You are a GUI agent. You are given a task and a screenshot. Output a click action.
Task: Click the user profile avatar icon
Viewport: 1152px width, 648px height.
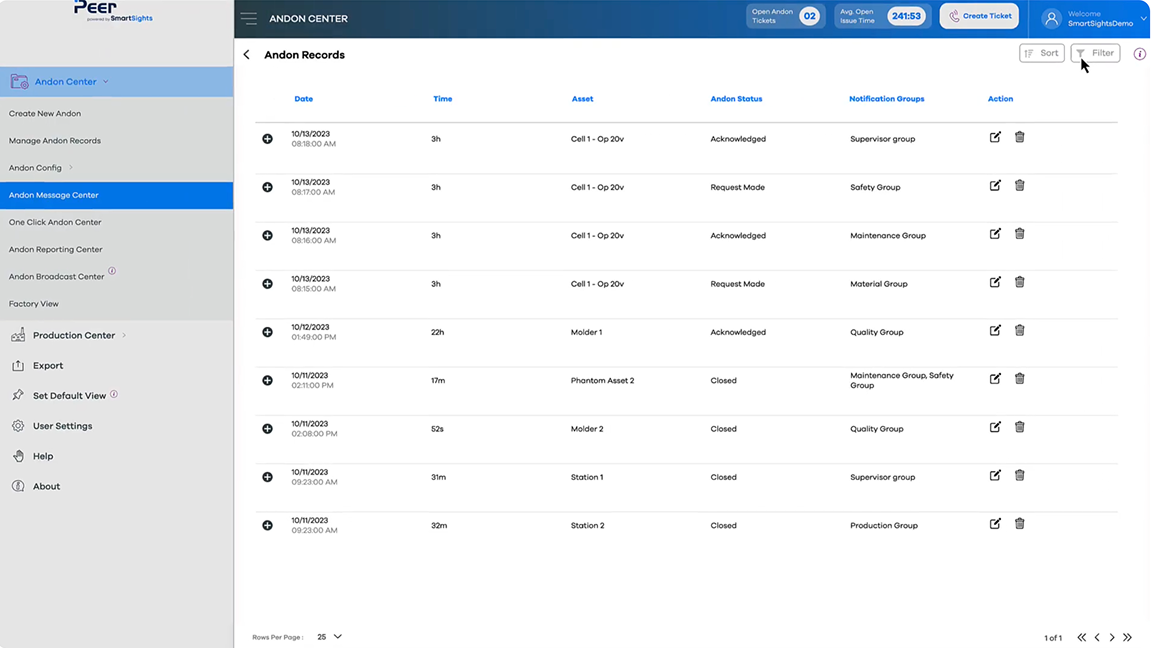click(1051, 18)
